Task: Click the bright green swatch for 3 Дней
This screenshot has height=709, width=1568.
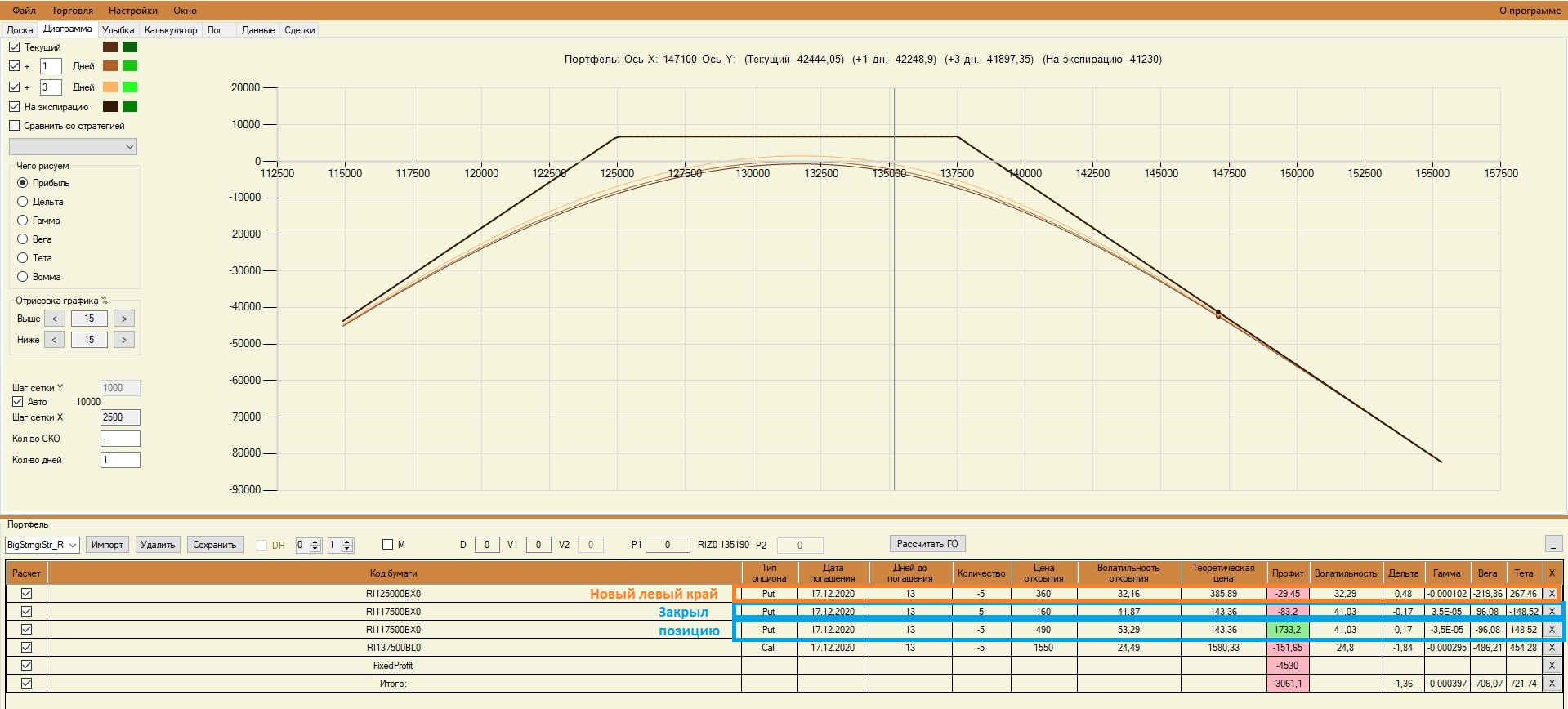Action: 130,87
